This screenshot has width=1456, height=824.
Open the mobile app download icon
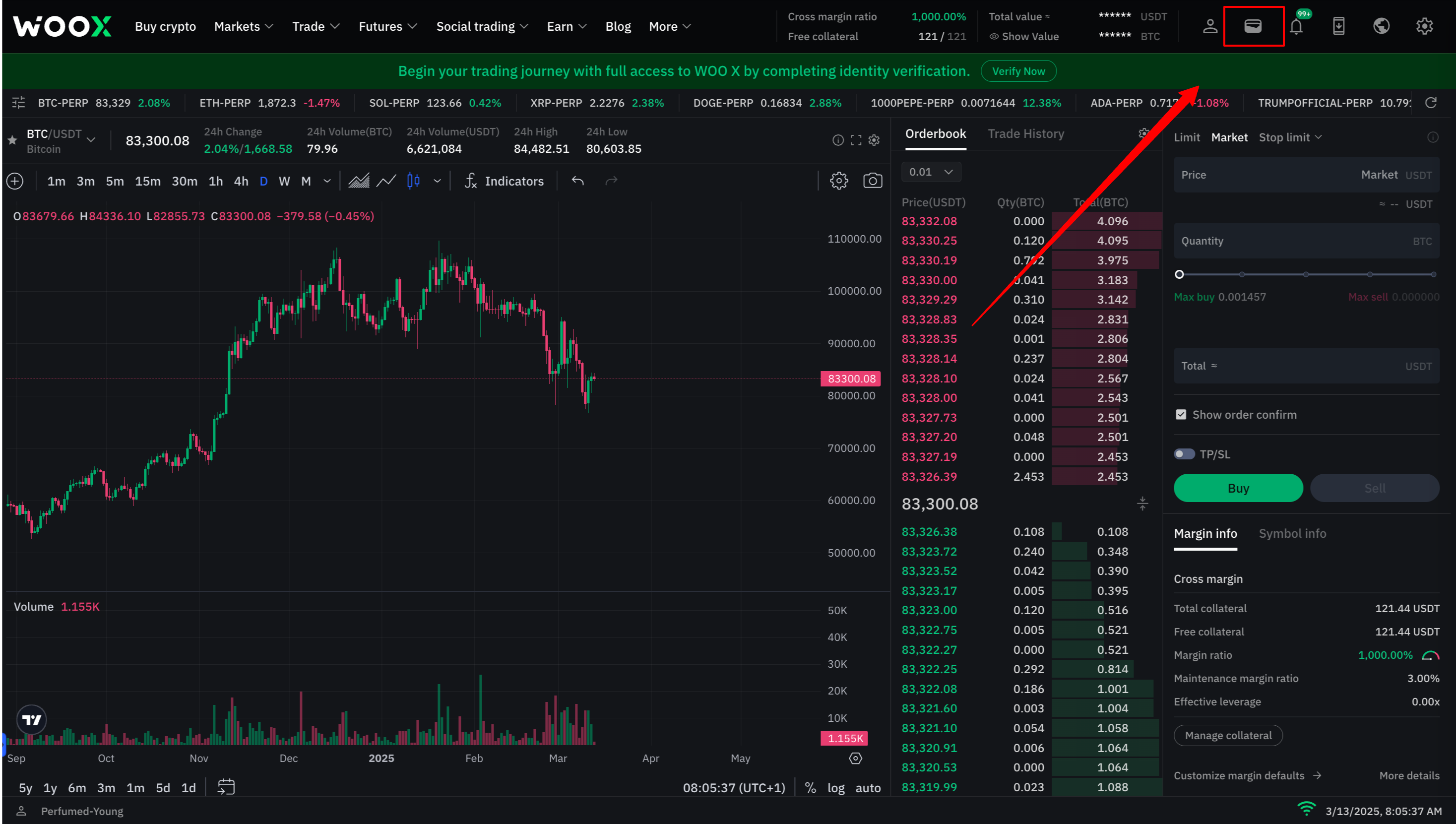(1338, 26)
